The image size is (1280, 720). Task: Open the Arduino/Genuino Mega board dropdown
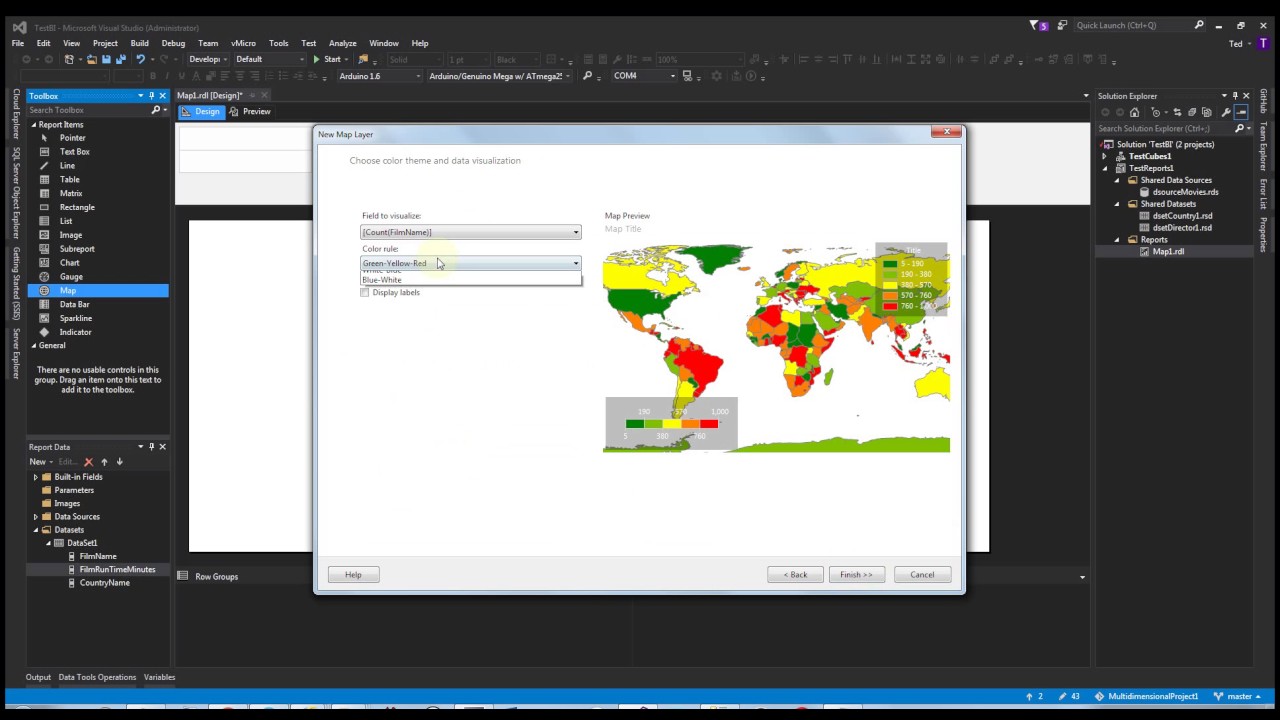499,76
